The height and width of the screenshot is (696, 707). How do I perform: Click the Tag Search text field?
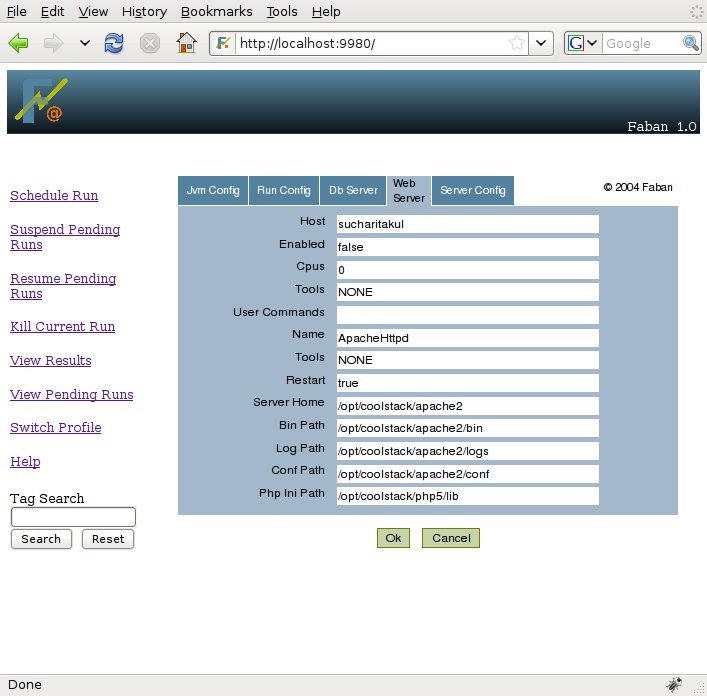(73, 517)
